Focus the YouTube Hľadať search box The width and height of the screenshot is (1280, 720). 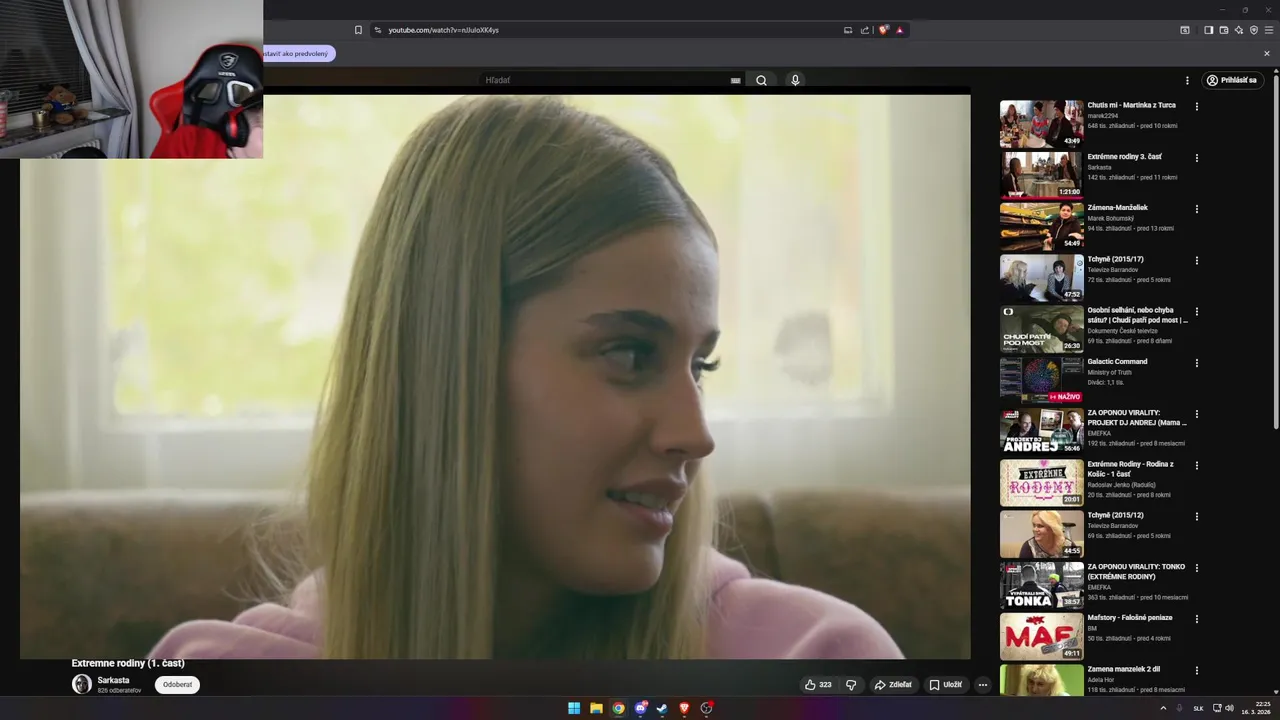click(605, 80)
